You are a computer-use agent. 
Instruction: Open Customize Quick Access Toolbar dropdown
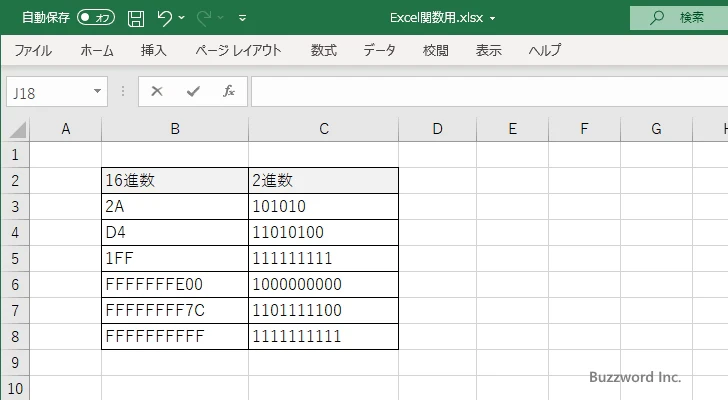click(242, 18)
